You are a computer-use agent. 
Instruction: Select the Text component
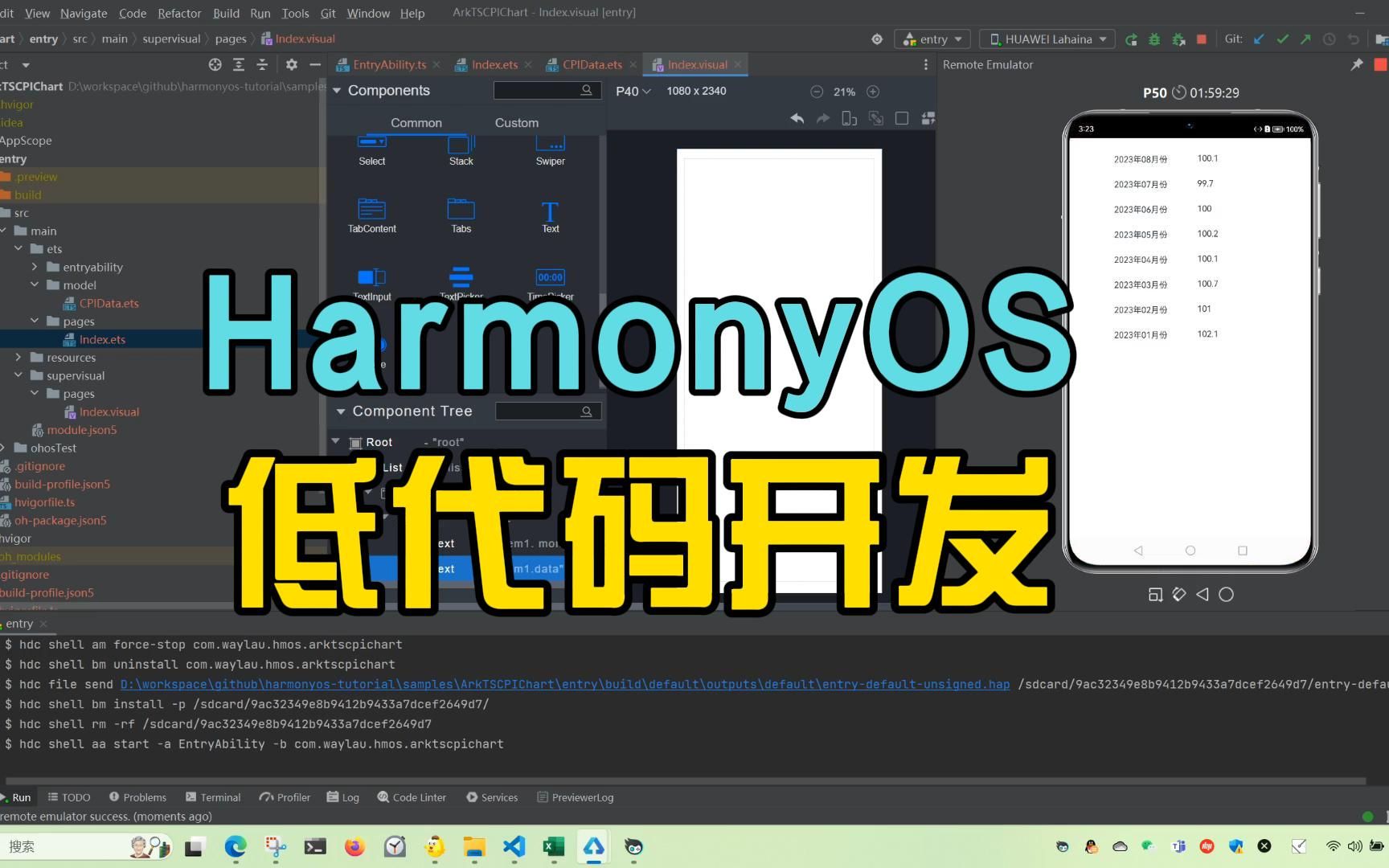pyautogui.click(x=550, y=217)
